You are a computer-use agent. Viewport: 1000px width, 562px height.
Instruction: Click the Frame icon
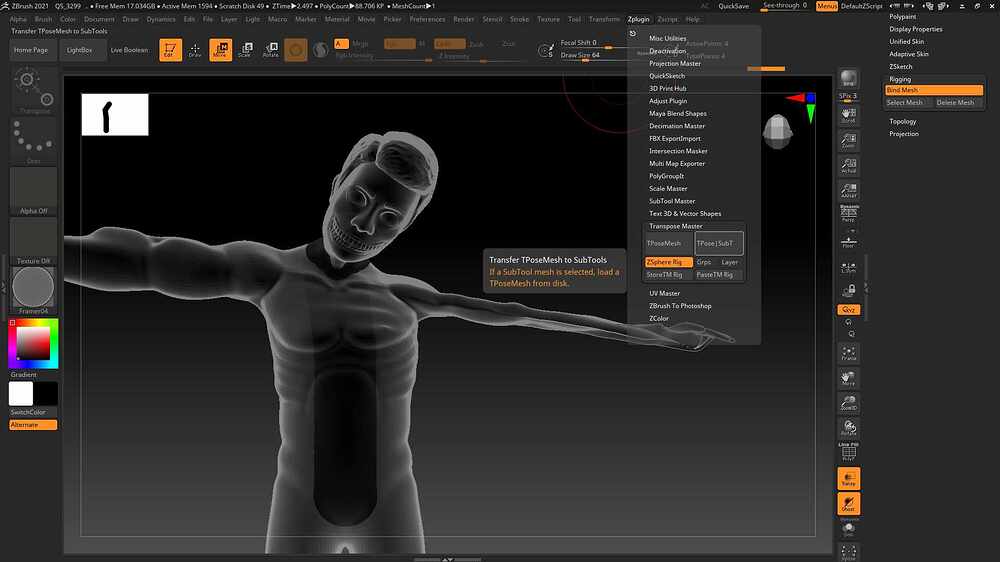[x=849, y=353]
